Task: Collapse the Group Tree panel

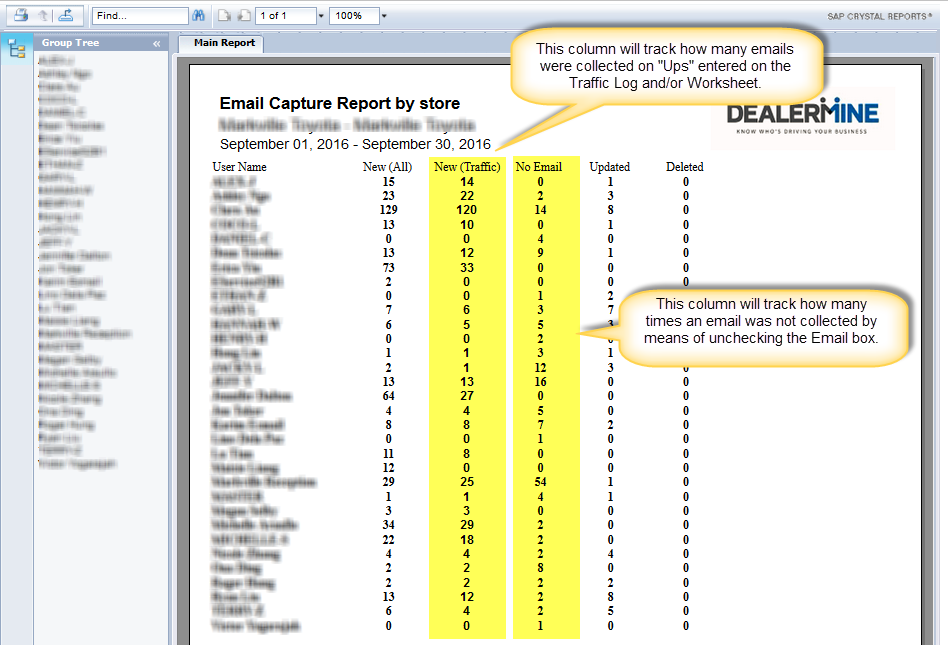Action: click(156, 44)
